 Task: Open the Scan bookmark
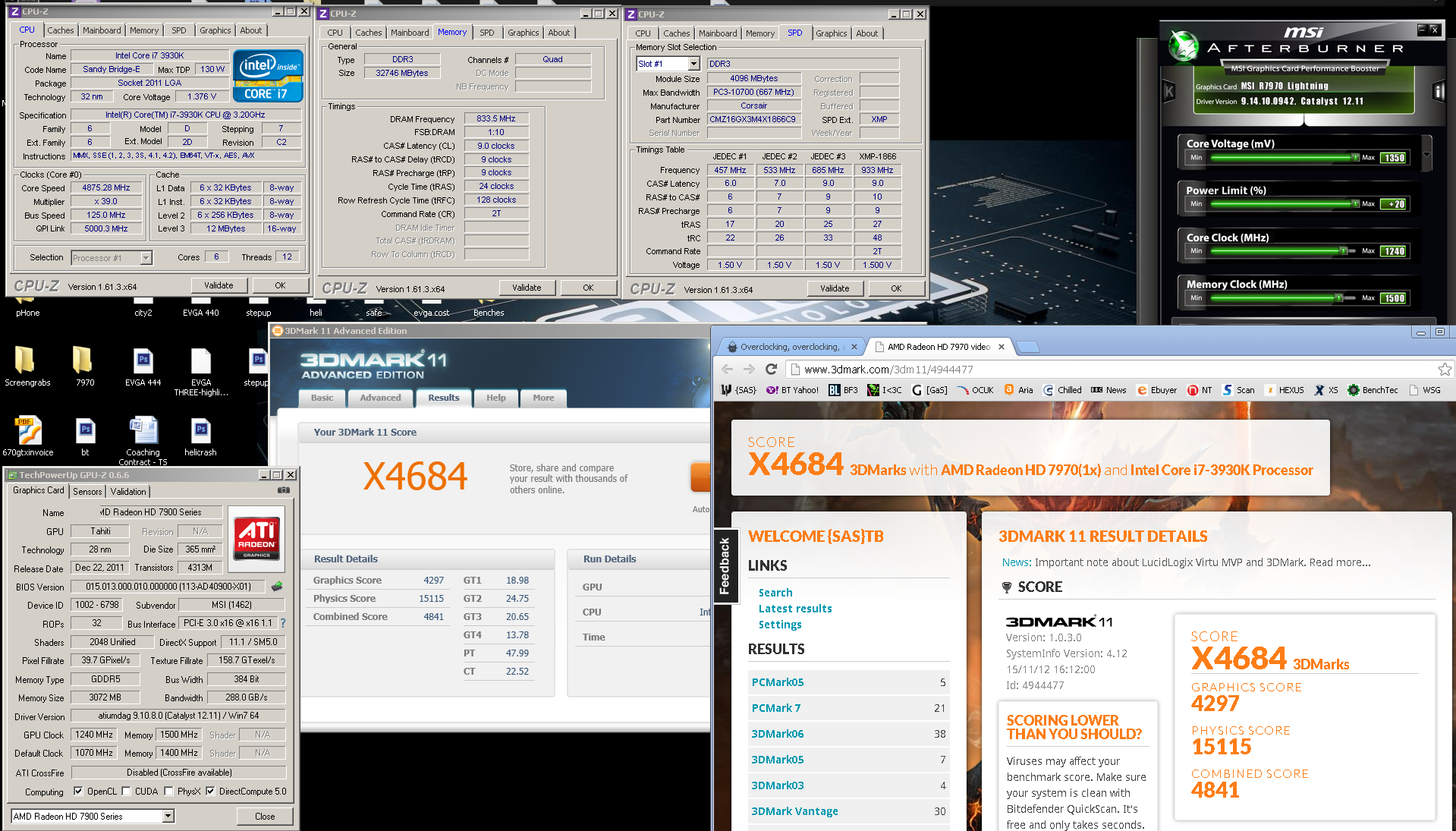click(x=1238, y=390)
